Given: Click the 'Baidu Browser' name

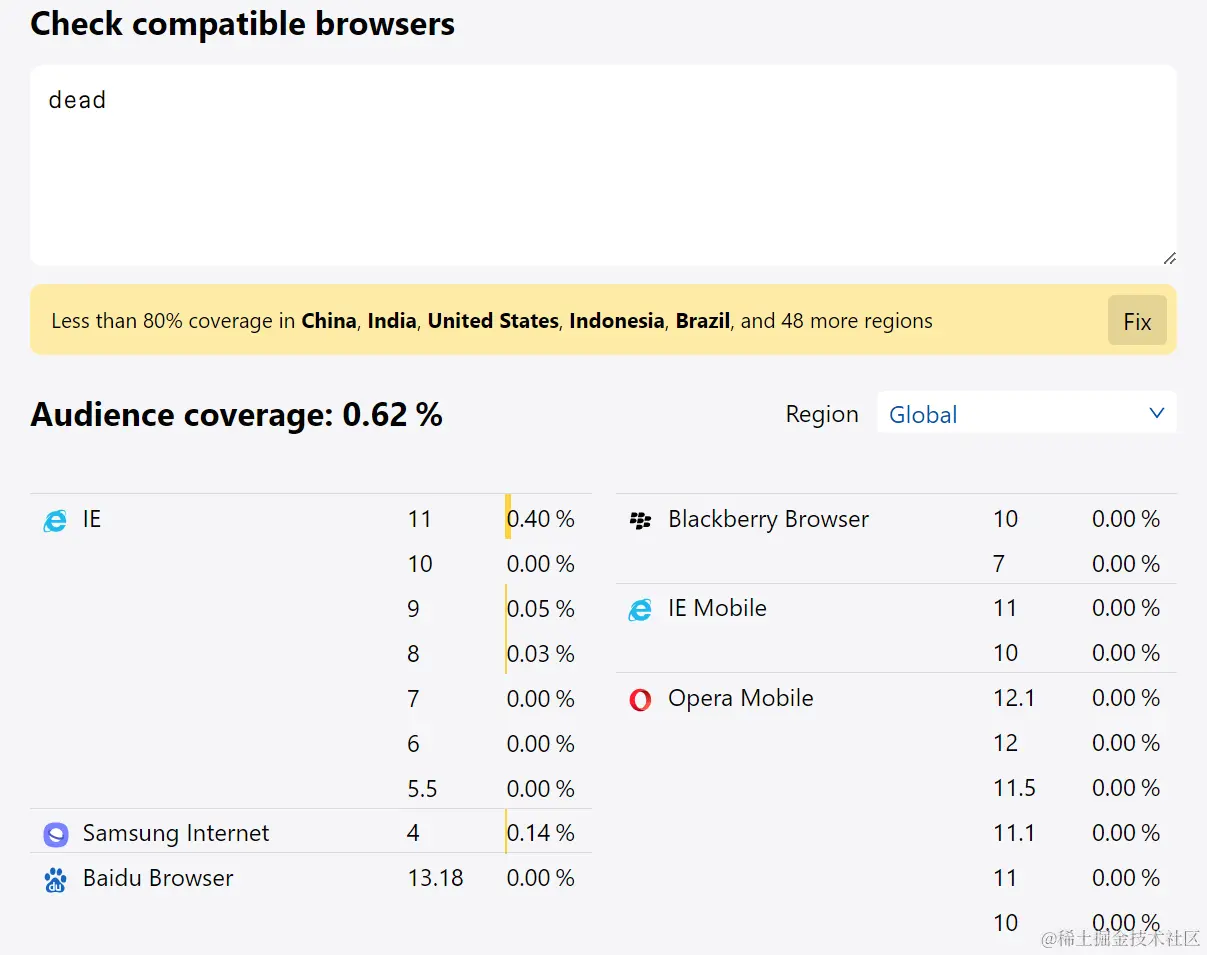Looking at the screenshot, I should click(x=158, y=878).
